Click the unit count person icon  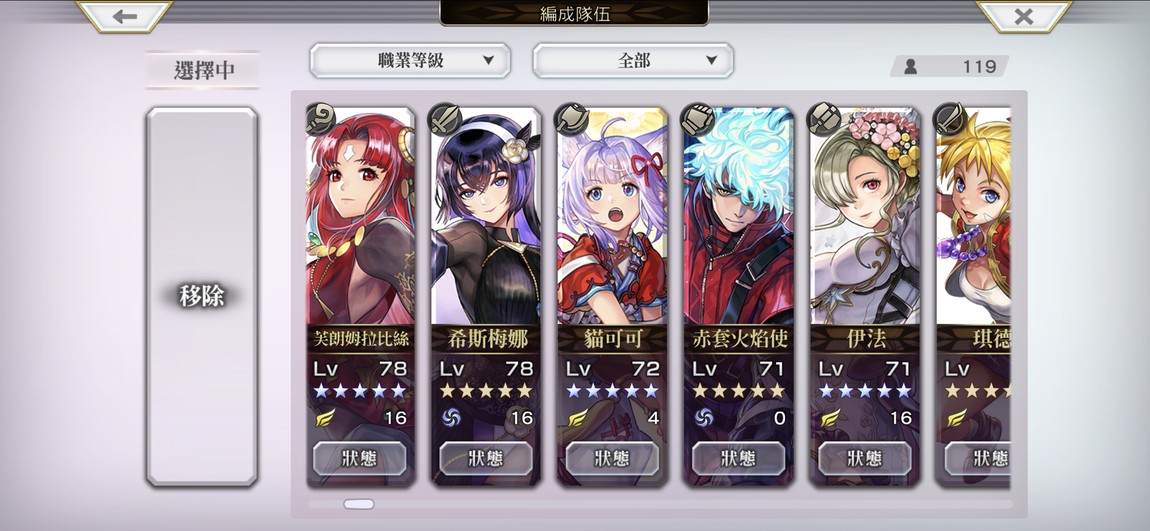tap(911, 67)
